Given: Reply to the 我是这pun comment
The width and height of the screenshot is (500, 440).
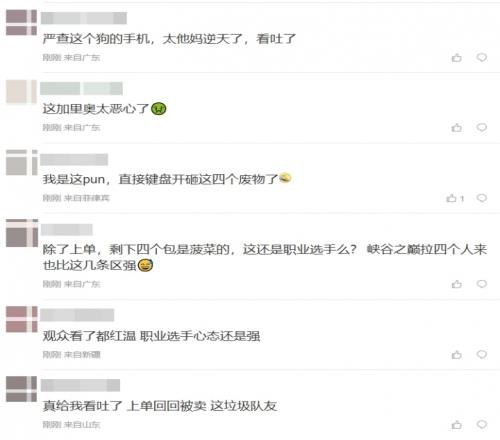Looking at the screenshot, I should coord(482,198).
